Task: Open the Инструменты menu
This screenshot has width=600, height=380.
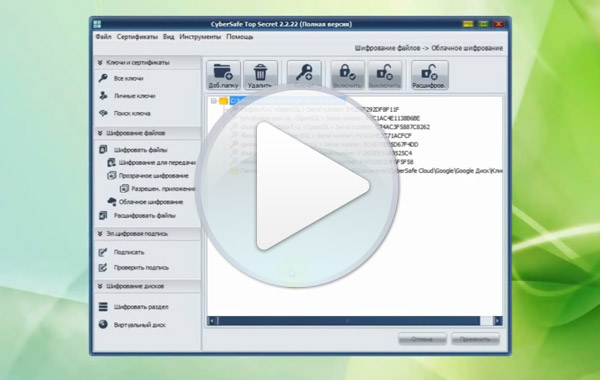Action: pyautogui.click(x=200, y=37)
